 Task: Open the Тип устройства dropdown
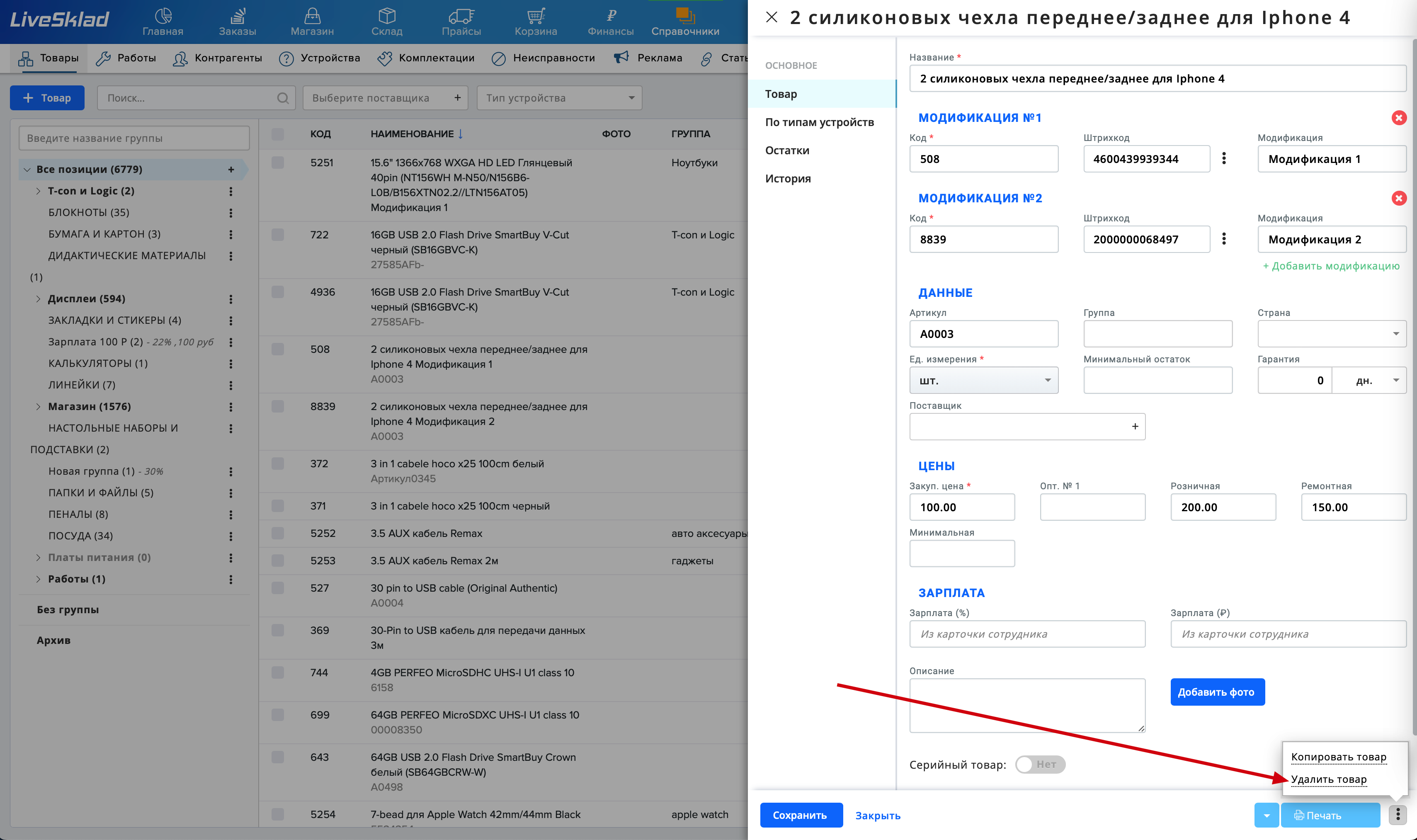(559, 98)
